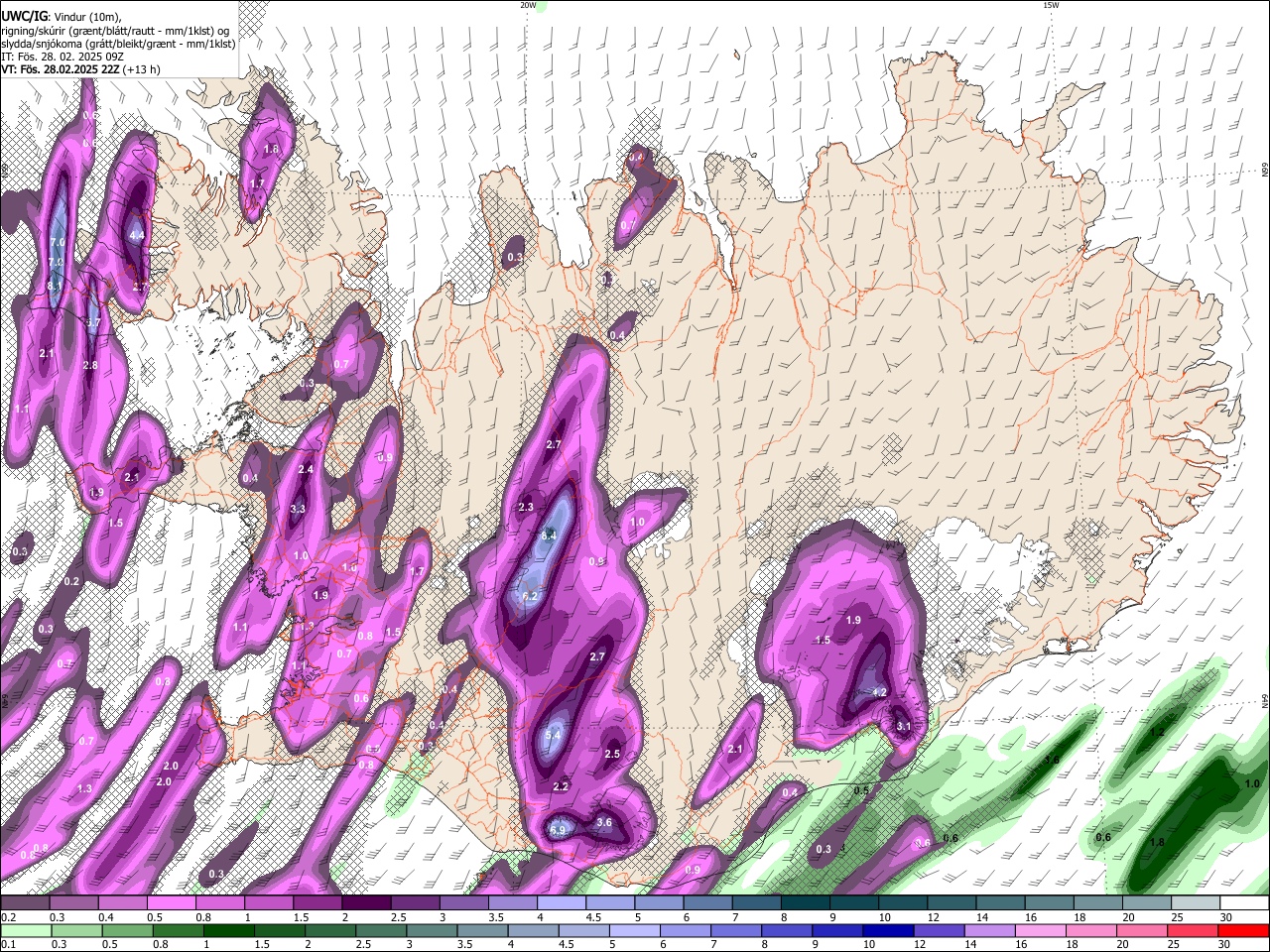Image resolution: width=1270 pixels, height=952 pixels.
Task: Pick the darkest purple 2–2.5 swatch in the upper legend
Action: 366,903
